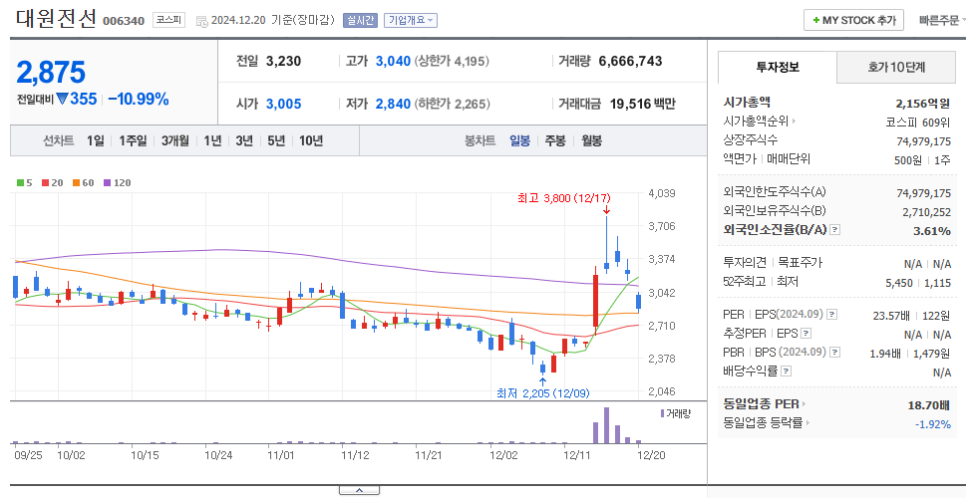
Task: Click orange 60-day moving average legend marker
Action: [x=76, y=183]
